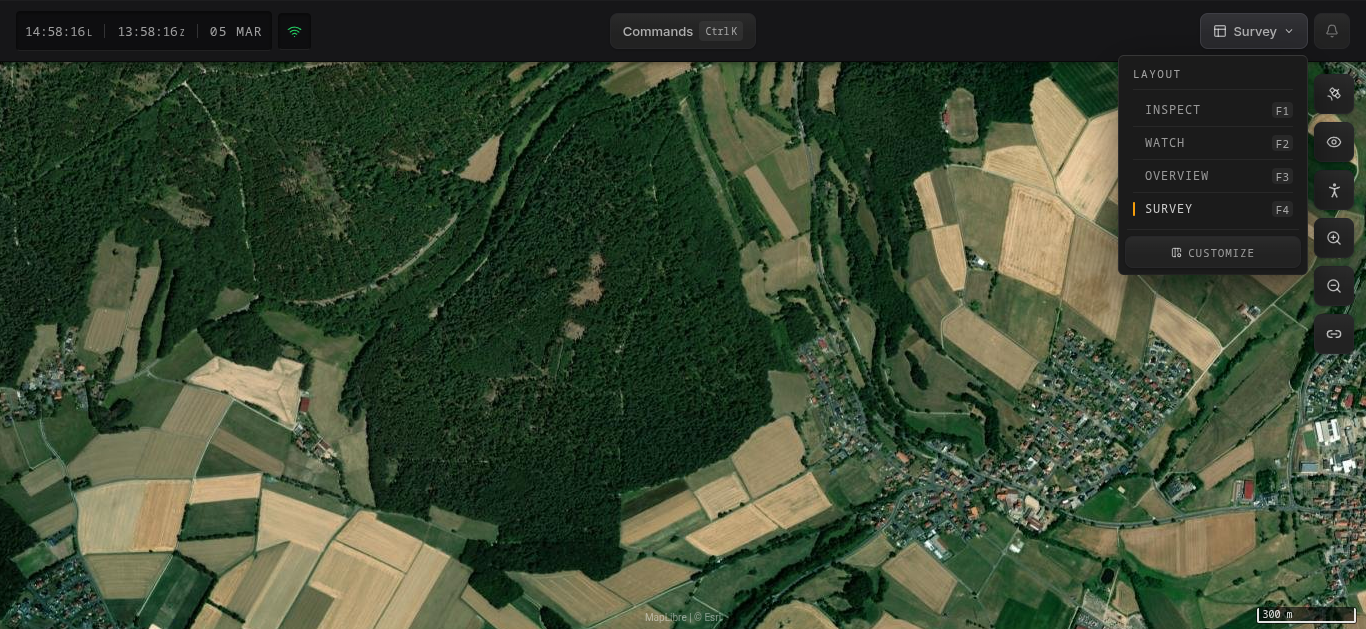1366x629 pixels.
Task: Choose the Overview layout
Action: click(1212, 176)
